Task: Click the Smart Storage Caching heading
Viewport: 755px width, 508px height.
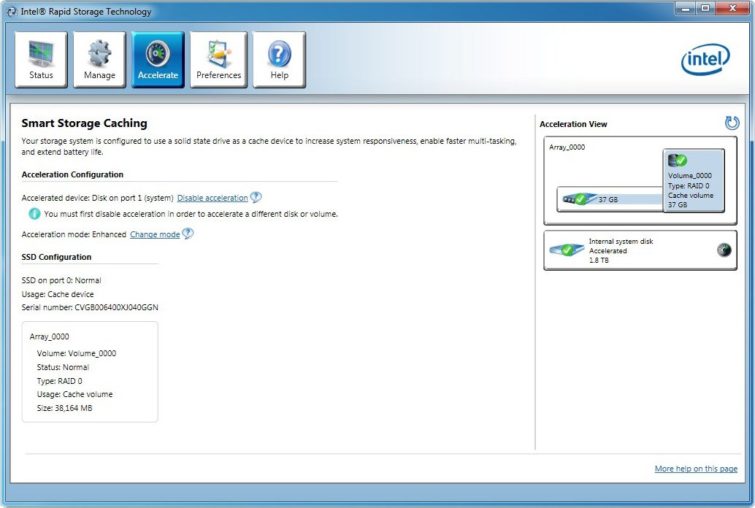Action: point(84,123)
